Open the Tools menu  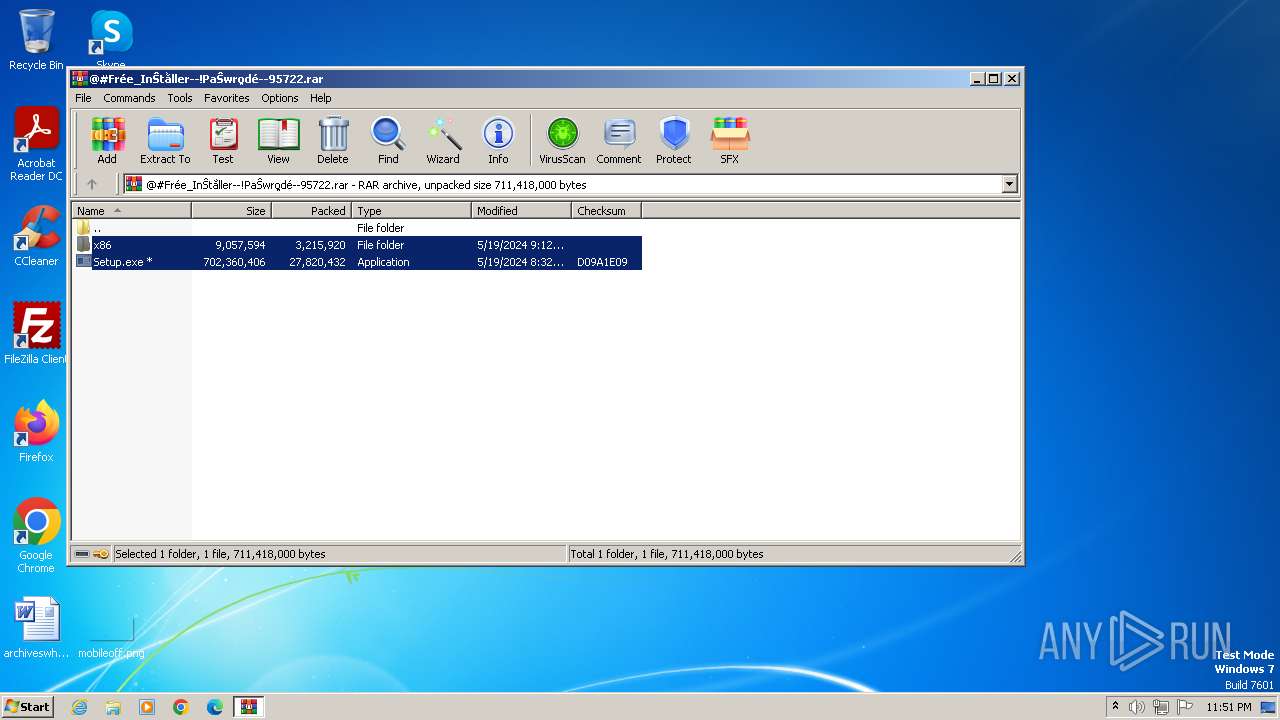[x=180, y=98]
